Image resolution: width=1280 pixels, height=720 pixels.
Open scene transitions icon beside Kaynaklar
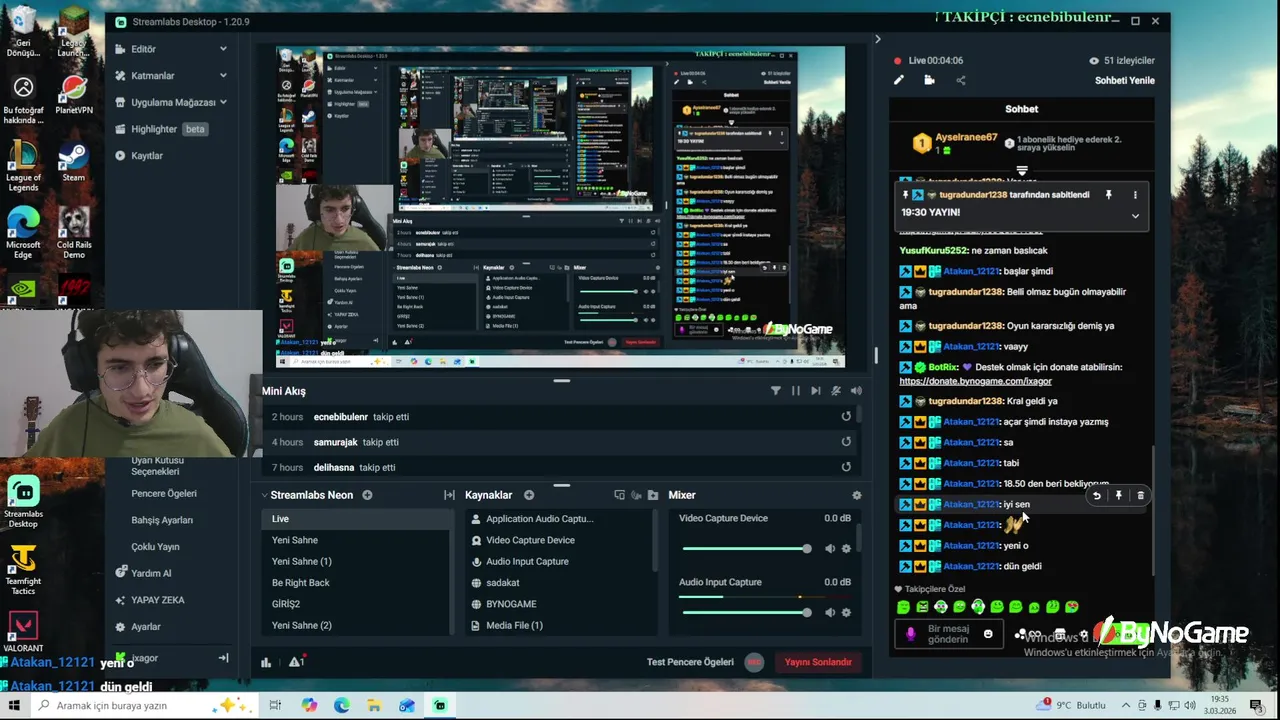[x=449, y=495]
